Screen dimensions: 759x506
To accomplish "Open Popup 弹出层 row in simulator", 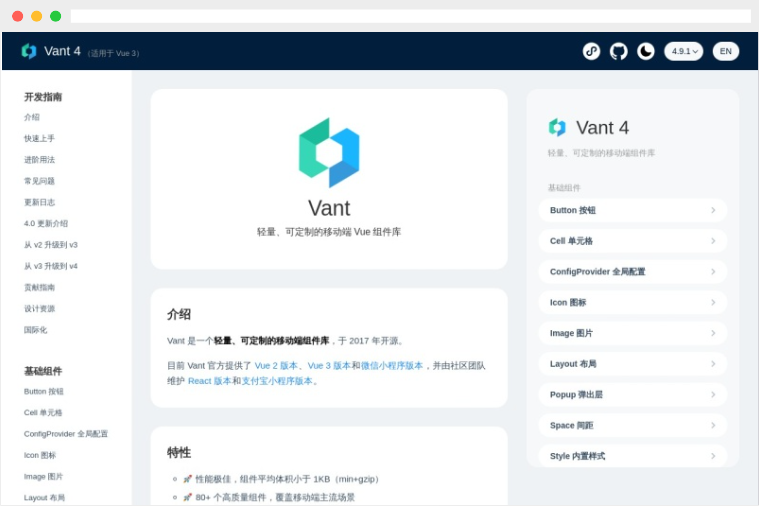I will pyautogui.click(x=633, y=395).
